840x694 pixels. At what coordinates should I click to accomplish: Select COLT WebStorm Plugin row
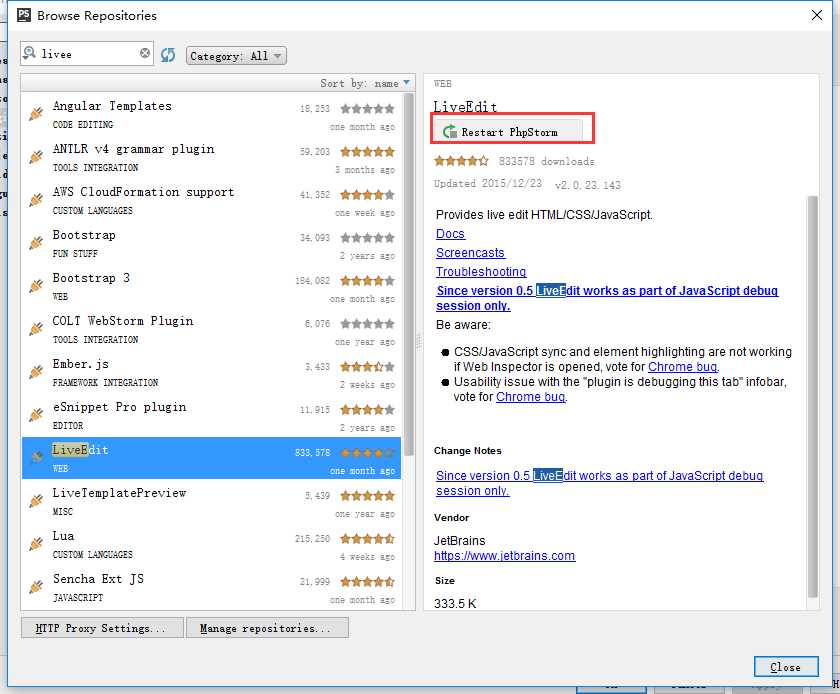point(211,330)
